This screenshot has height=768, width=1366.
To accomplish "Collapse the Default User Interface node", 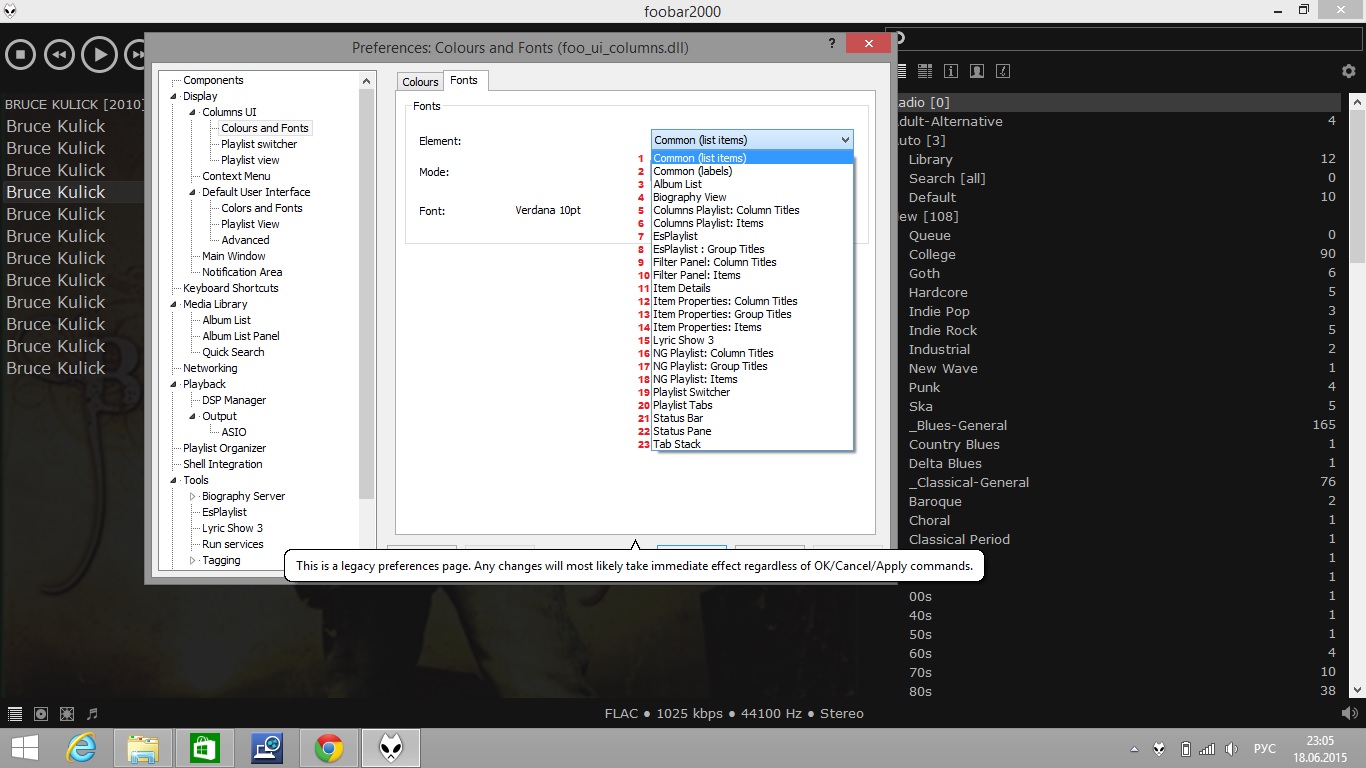I will 193,192.
